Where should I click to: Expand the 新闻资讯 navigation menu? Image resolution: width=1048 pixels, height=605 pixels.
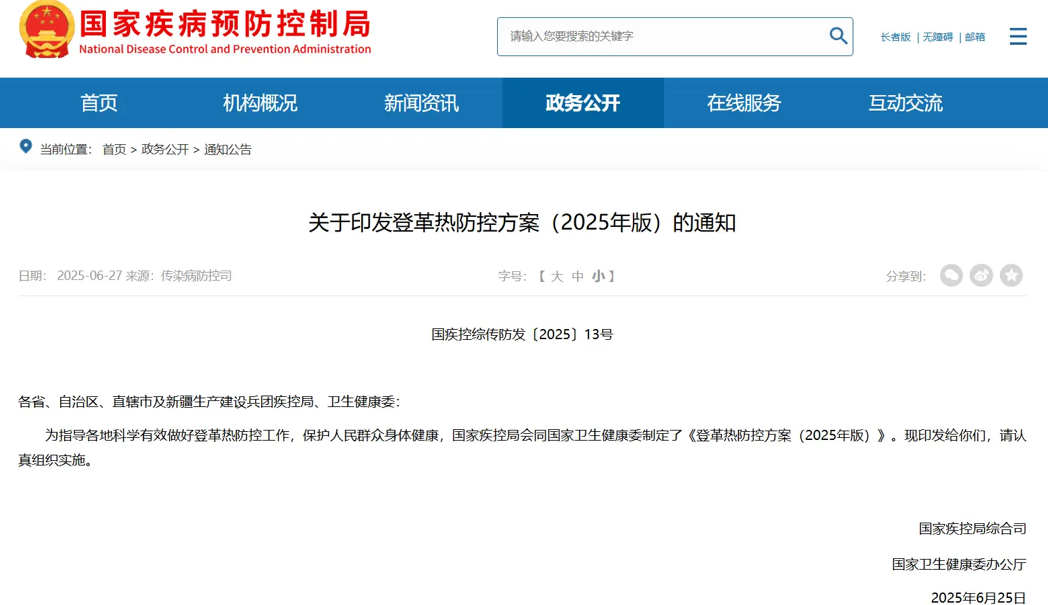click(x=421, y=103)
